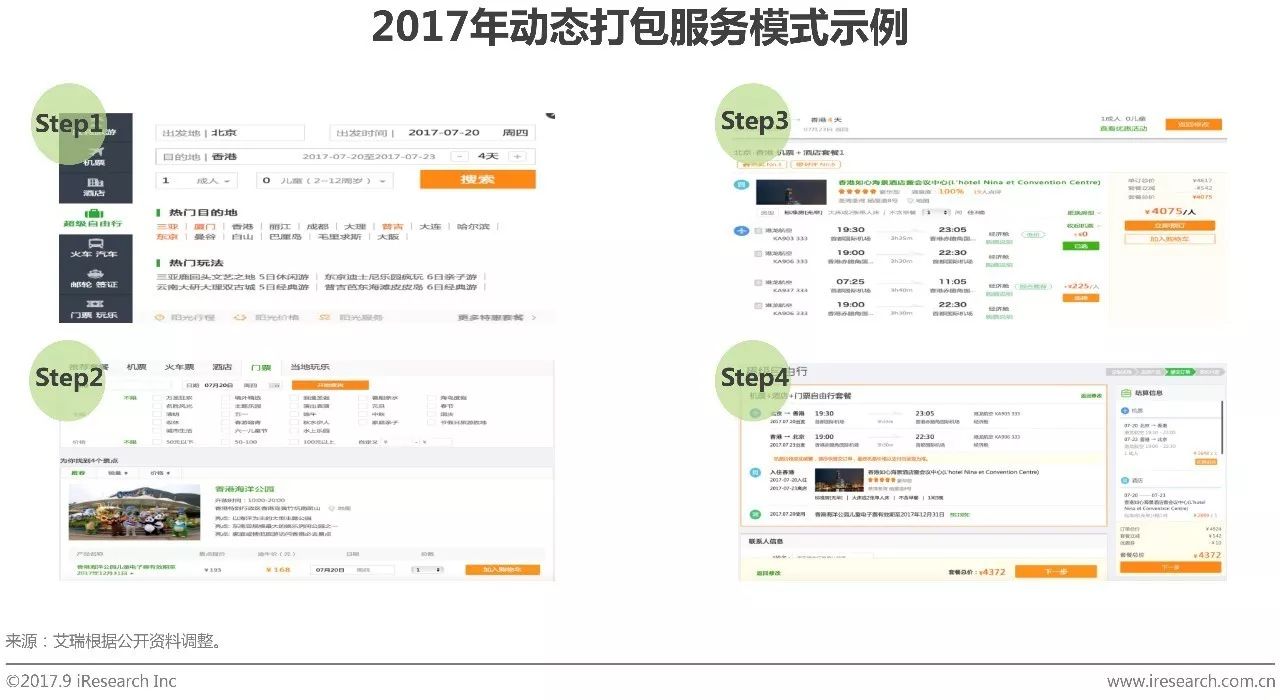
Task: Click the 丽江 hot destination link
Action: (280, 227)
